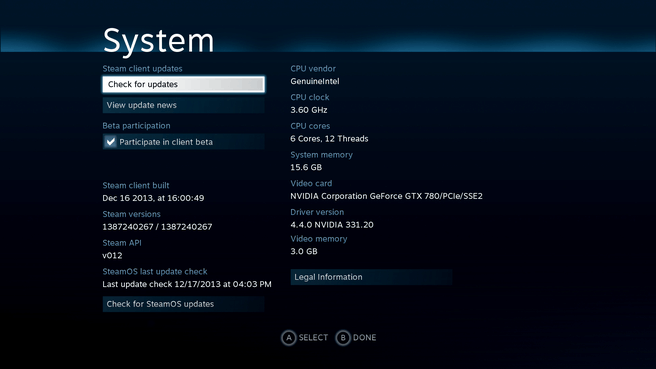Click the System page title

(159, 41)
